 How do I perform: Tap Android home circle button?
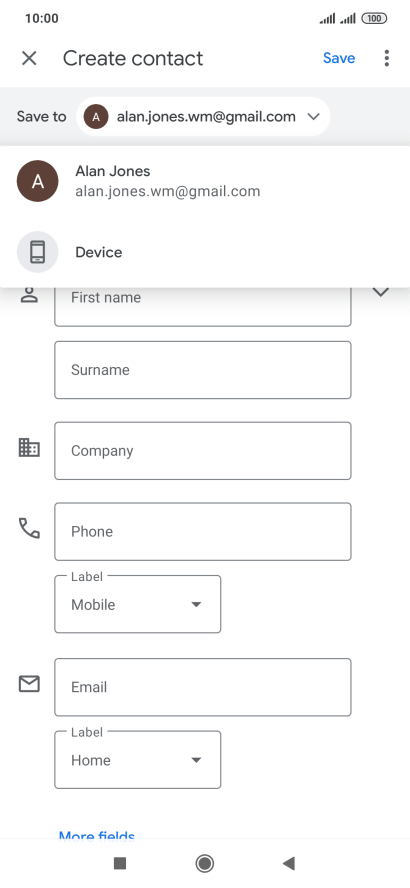pyautogui.click(x=204, y=863)
